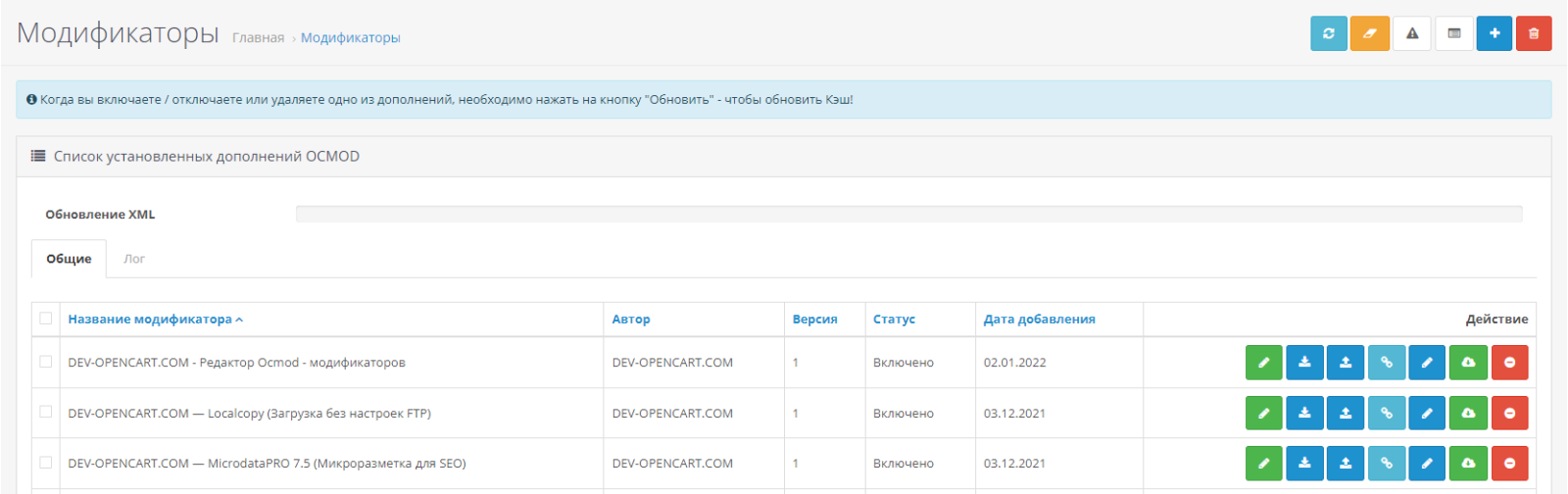Image resolution: width=1568 pixels, height=494 pixels.
Task: Sort by Название модификатора column
Action: [155, 319]
